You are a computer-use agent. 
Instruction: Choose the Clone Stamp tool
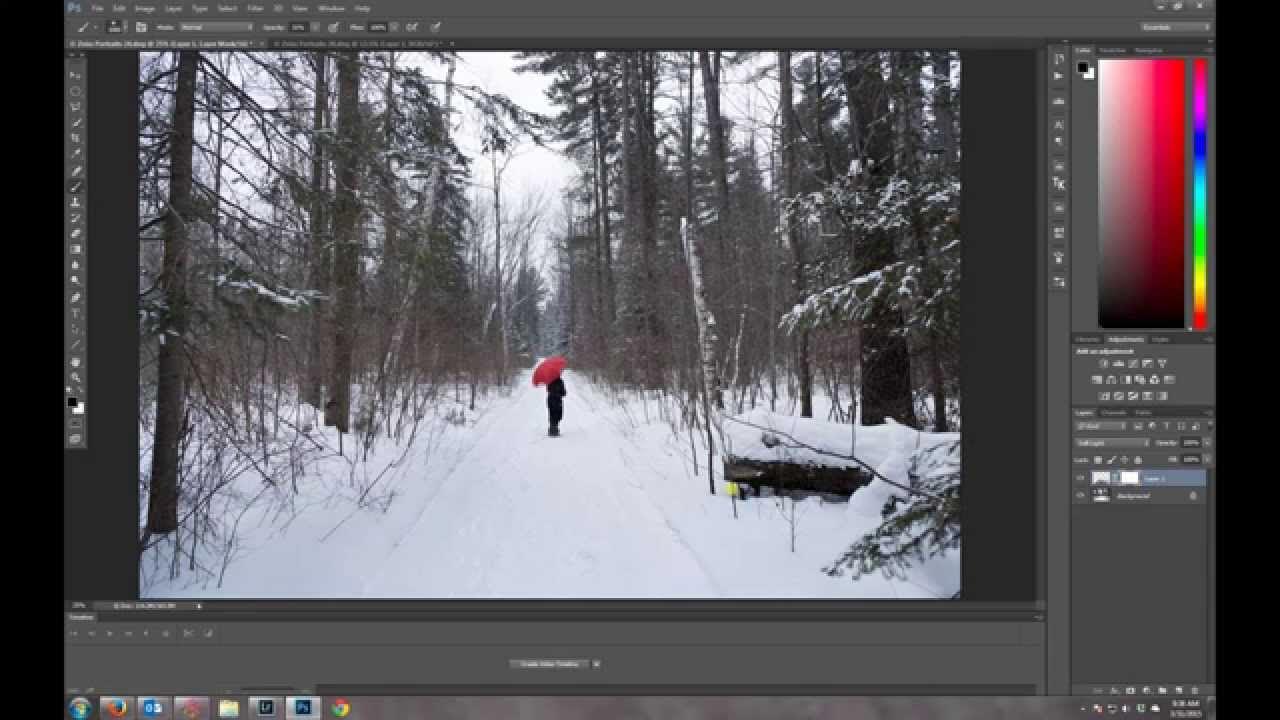coord(76,202)
